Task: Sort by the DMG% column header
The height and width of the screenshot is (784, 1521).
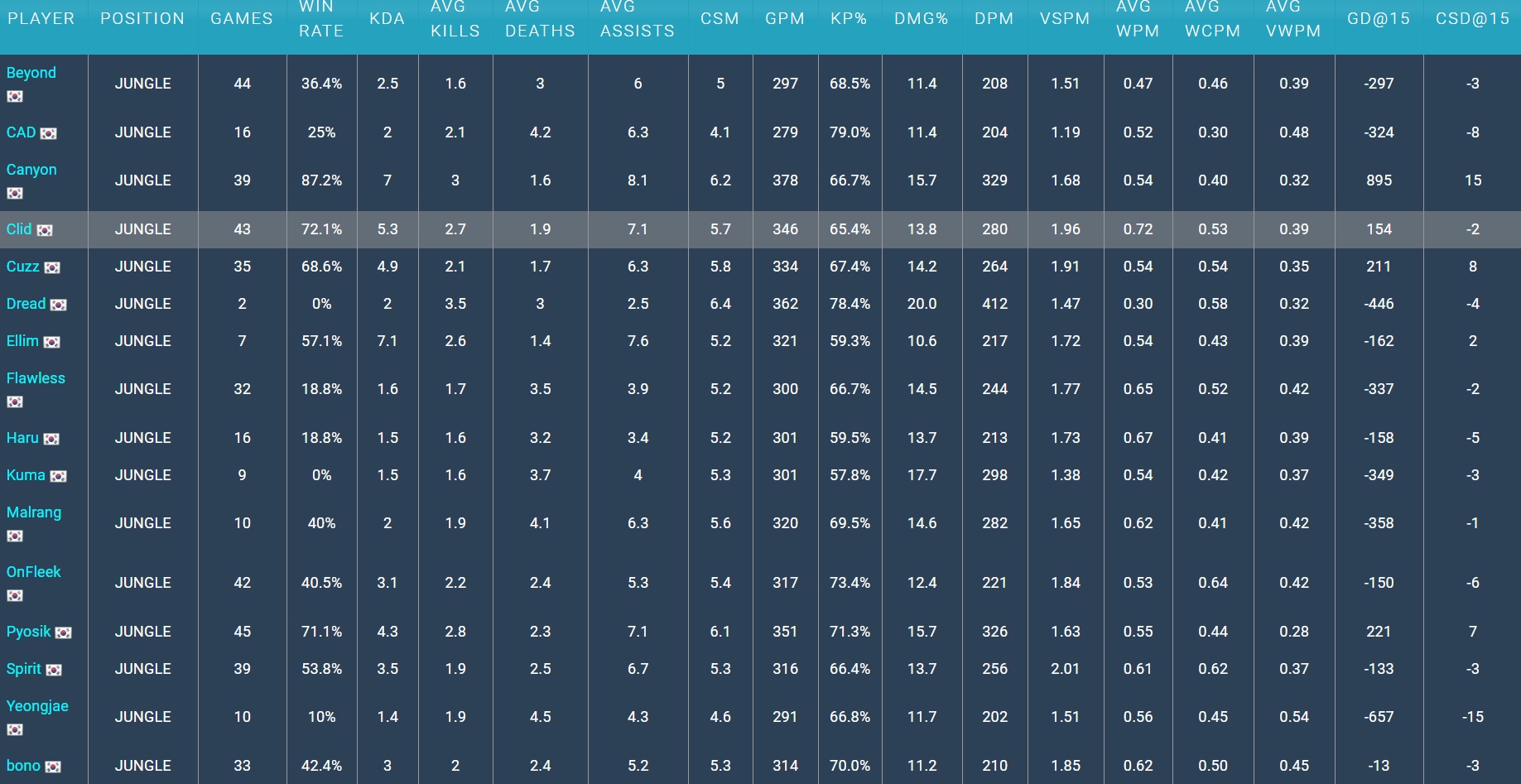Action: [x=922, y=18]
